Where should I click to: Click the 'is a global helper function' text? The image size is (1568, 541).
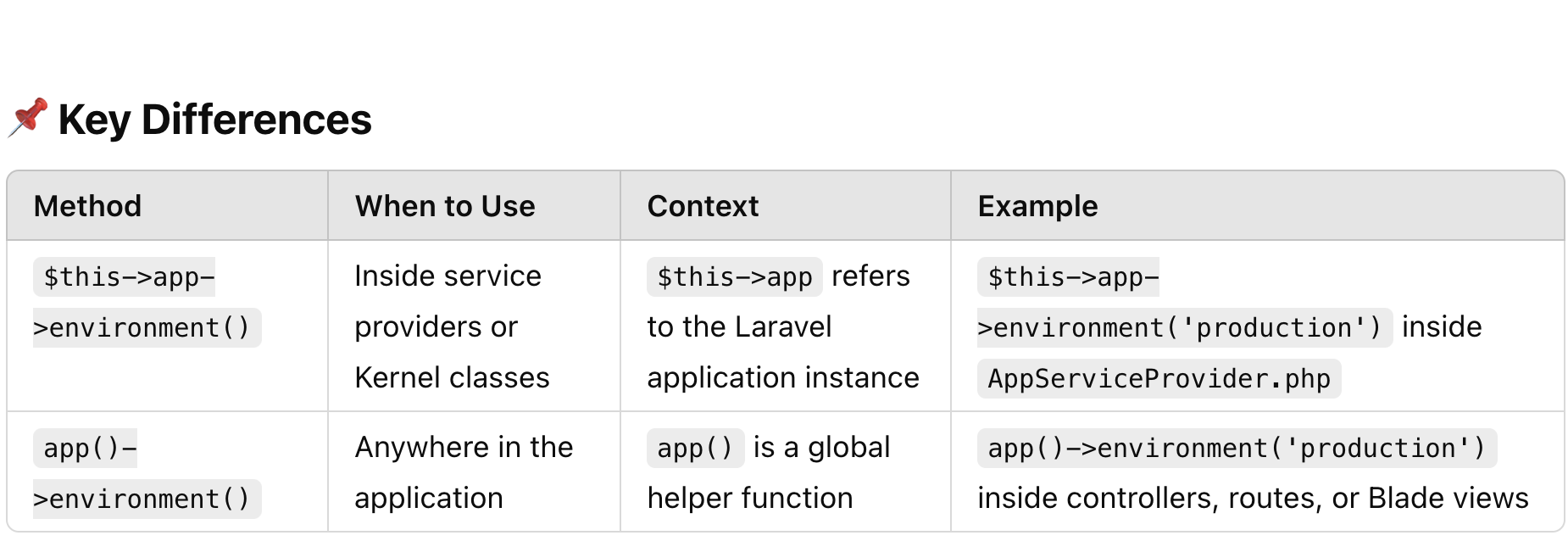click(769, 472)
